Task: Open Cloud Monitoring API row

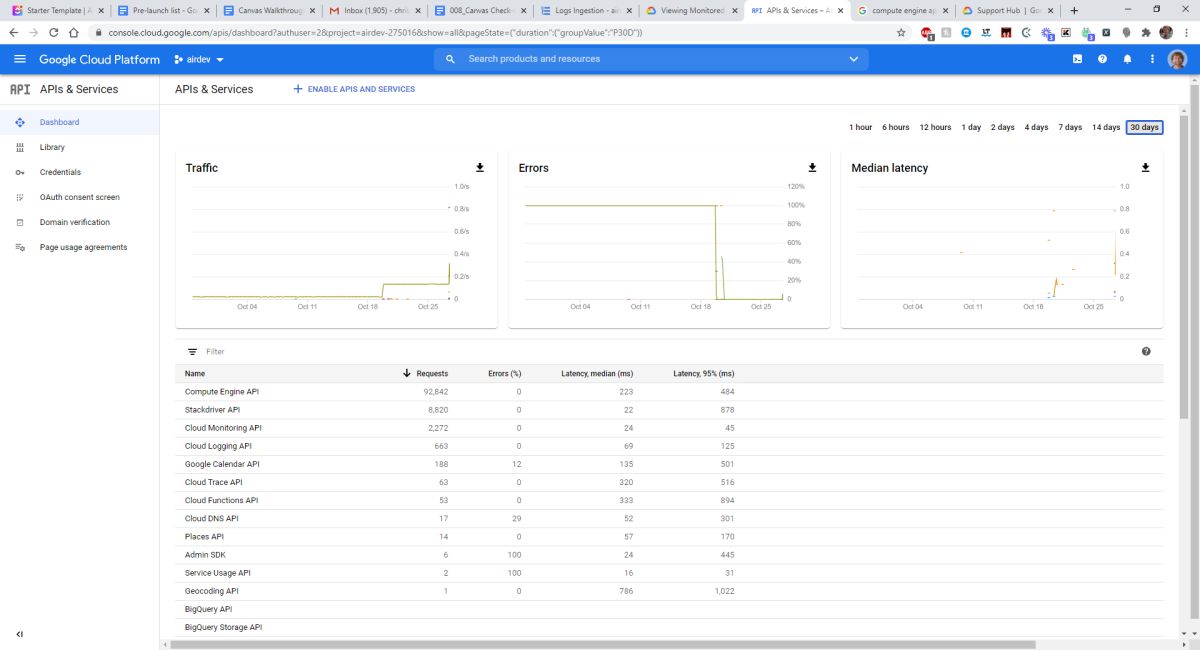Action: (x=670, y=428)
